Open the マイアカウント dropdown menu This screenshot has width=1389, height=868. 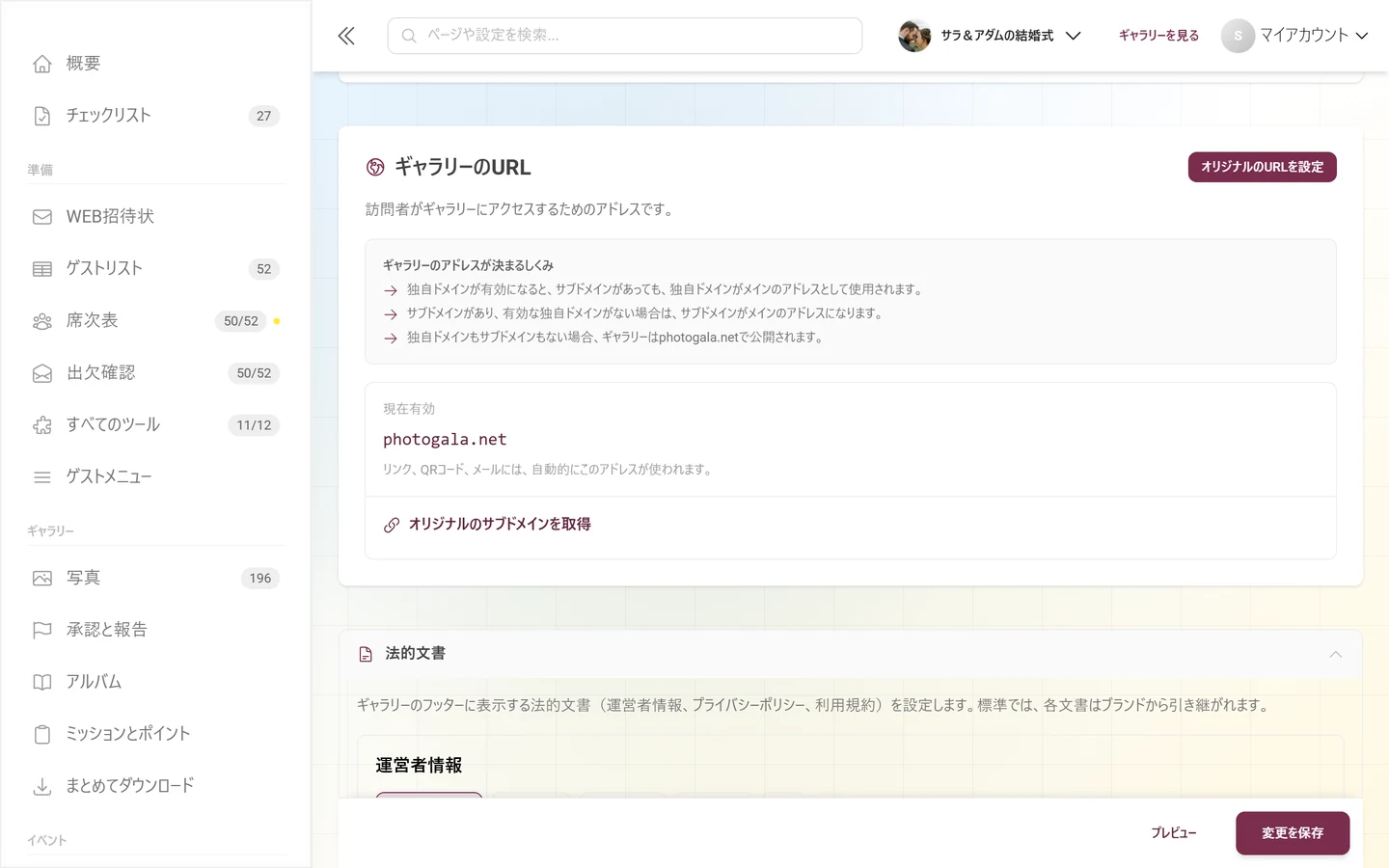1294,36
